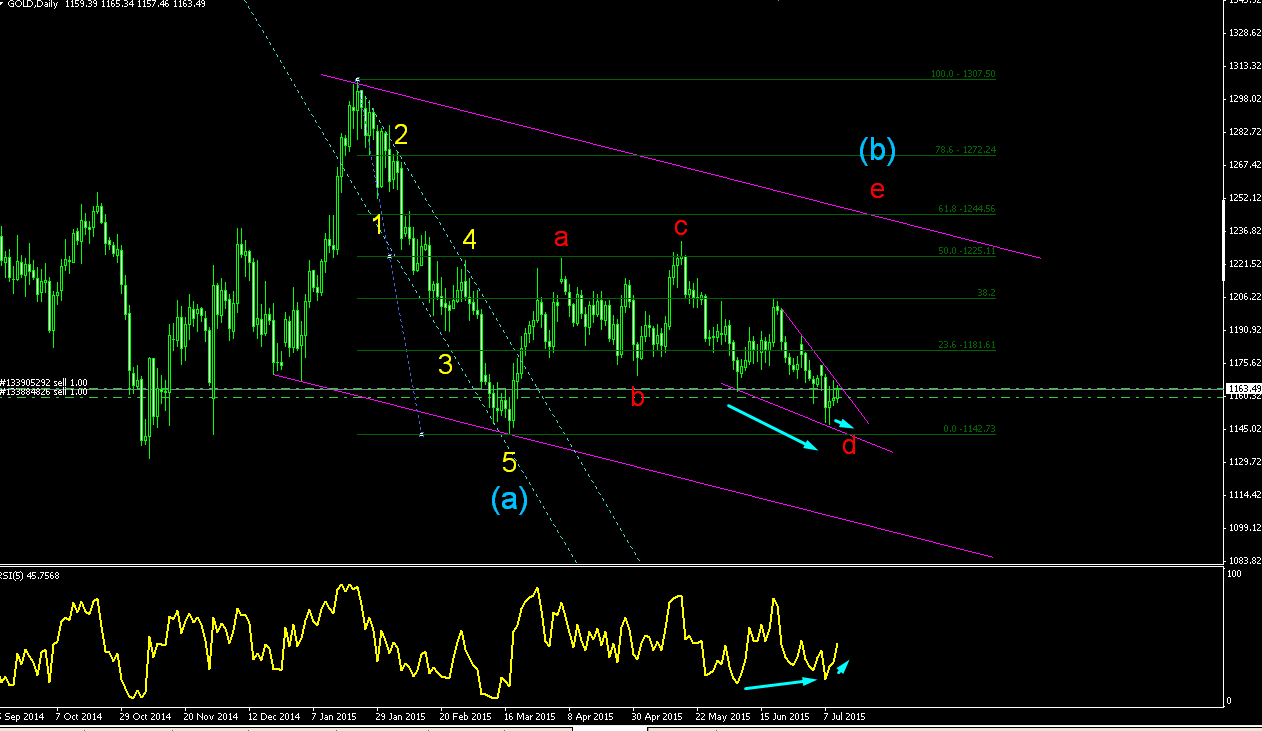Screen dimensions: 1262x731
Task: Click 1145.02 on the price axis
Action: click(1243, 428)
